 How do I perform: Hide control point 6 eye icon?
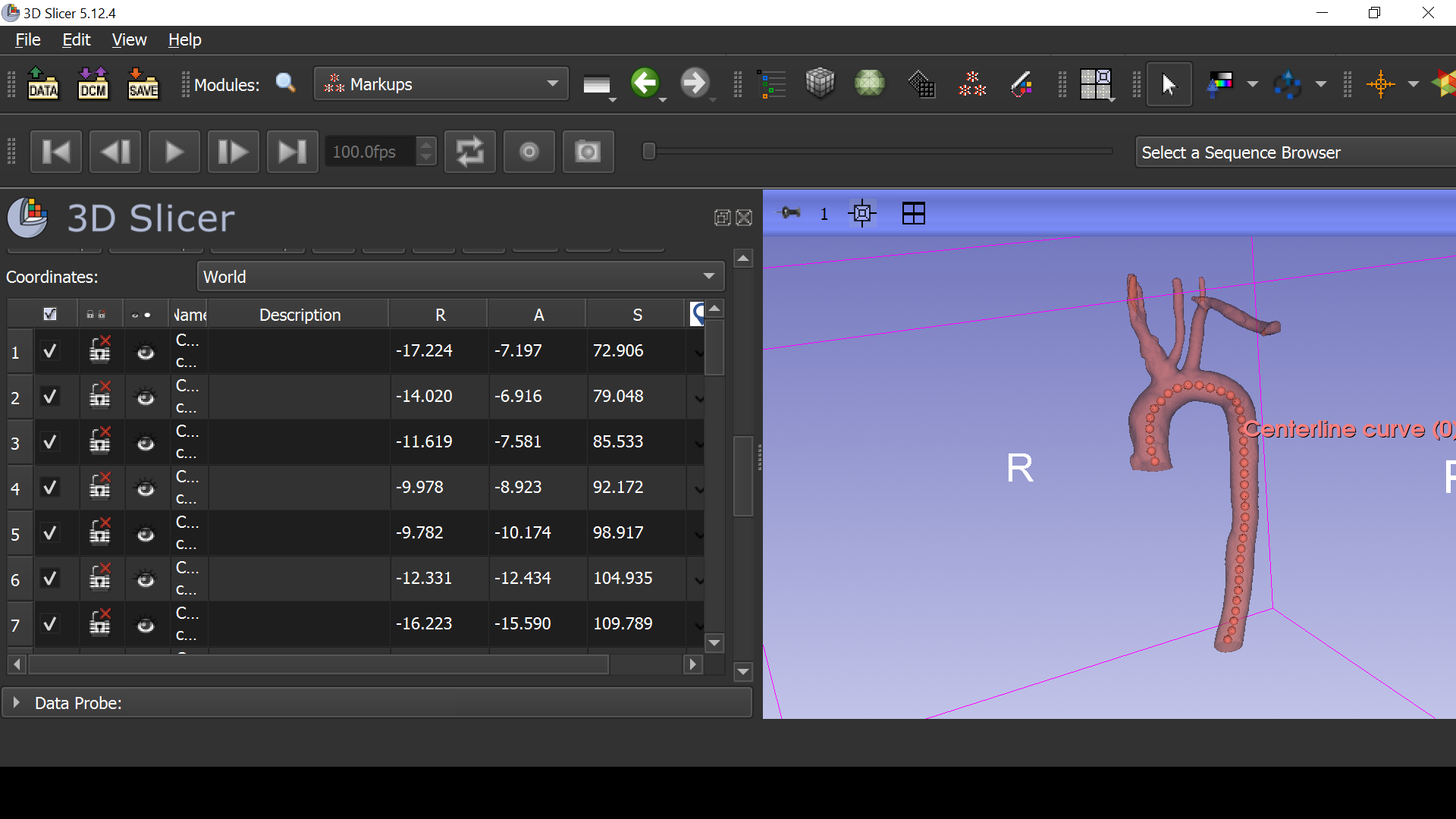146,579
